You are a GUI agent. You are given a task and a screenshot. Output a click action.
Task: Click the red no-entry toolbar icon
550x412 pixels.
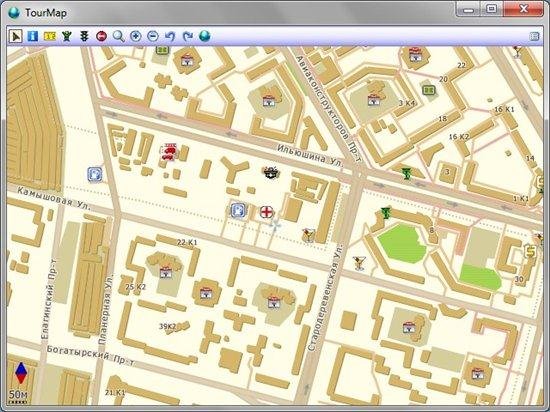101,36
